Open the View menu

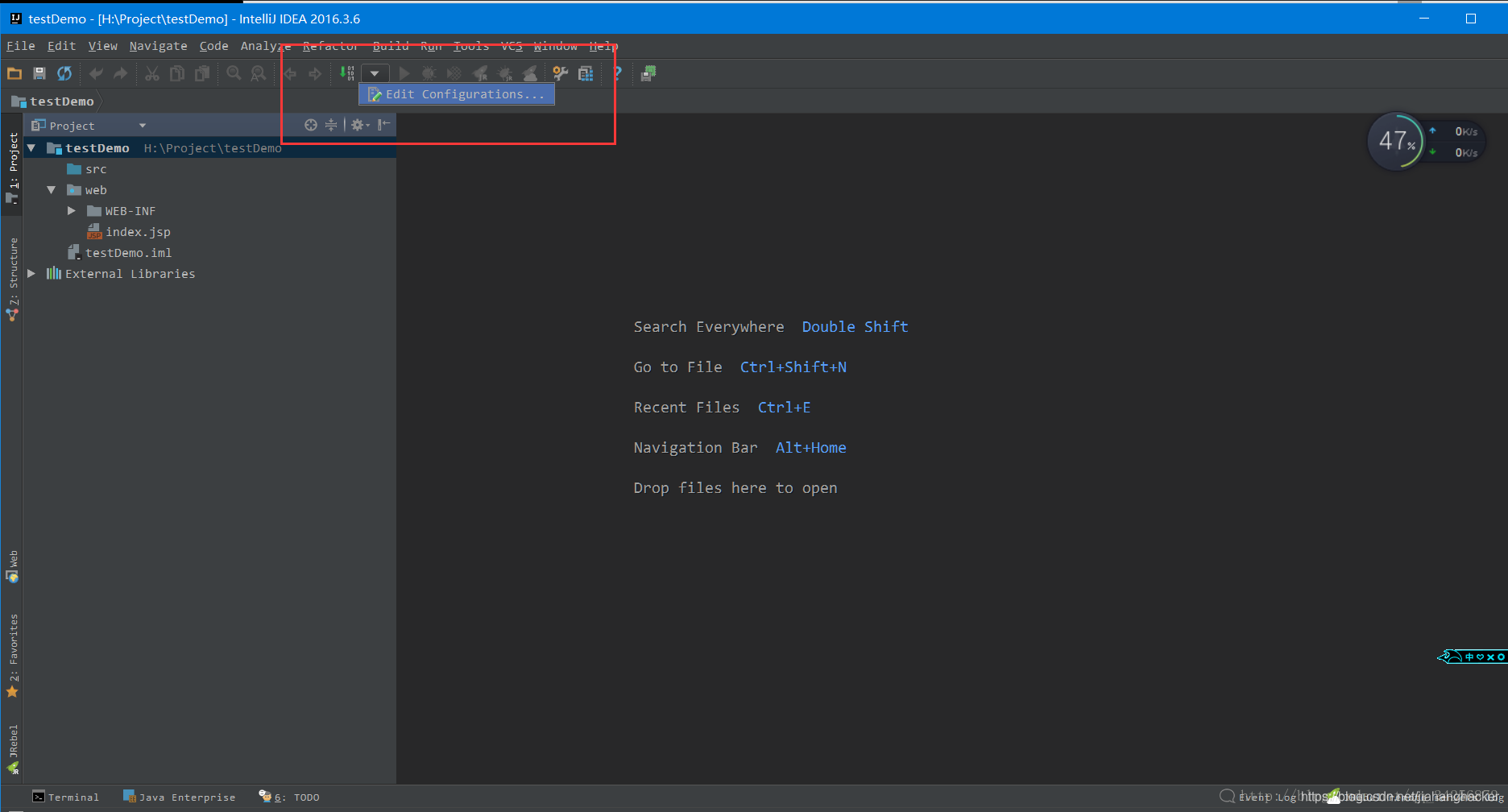102,46
